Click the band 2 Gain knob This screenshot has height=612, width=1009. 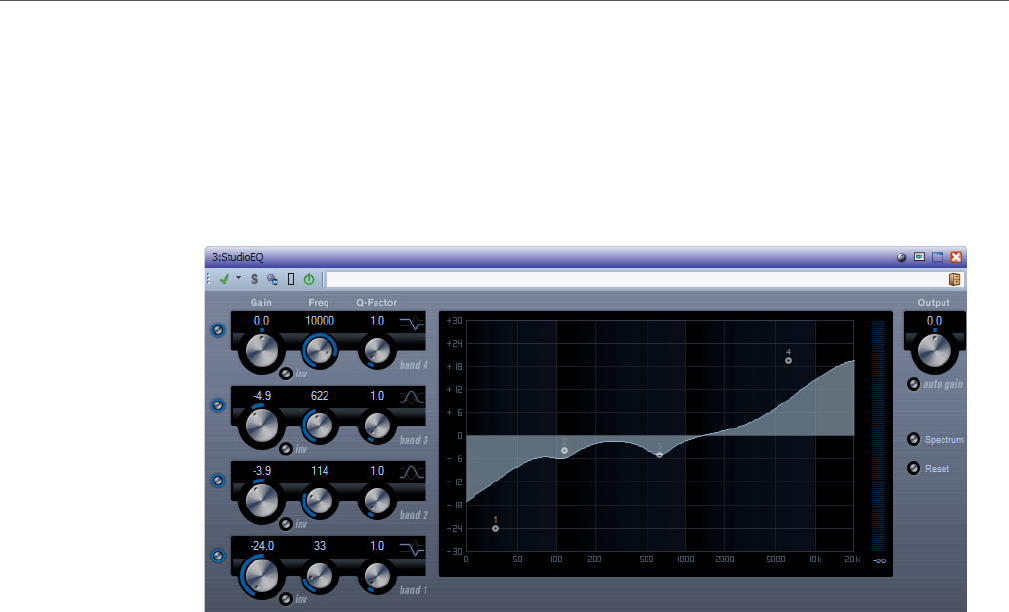(x=261, y=501)
